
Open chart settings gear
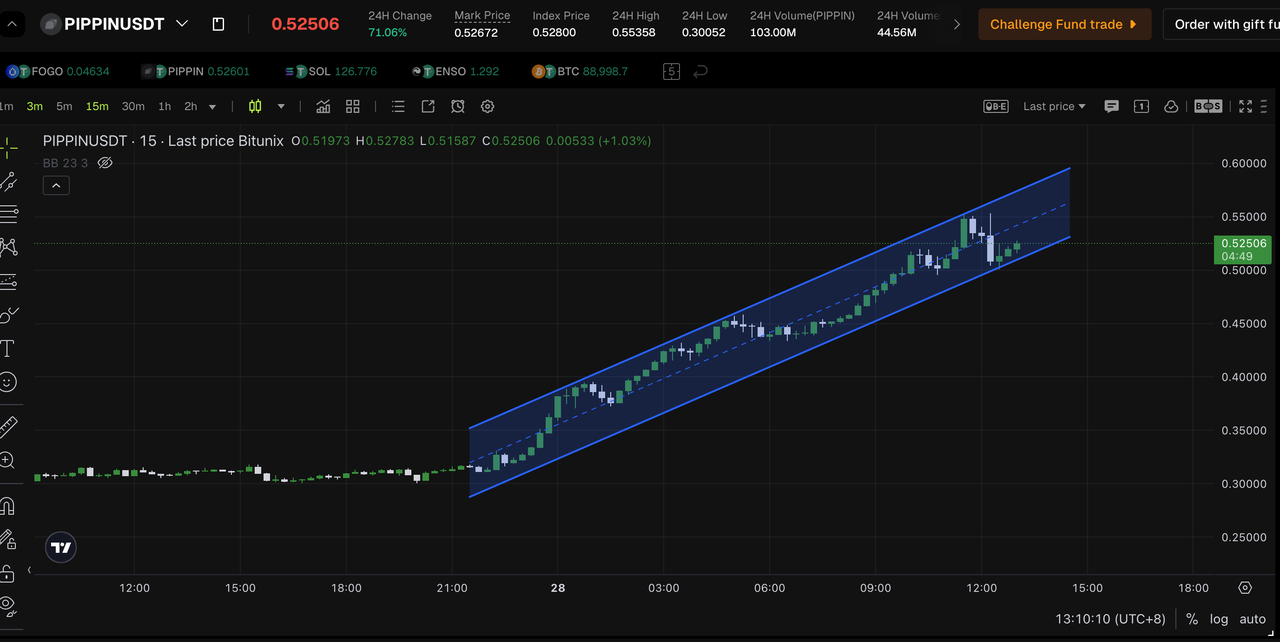pos(487,106)
